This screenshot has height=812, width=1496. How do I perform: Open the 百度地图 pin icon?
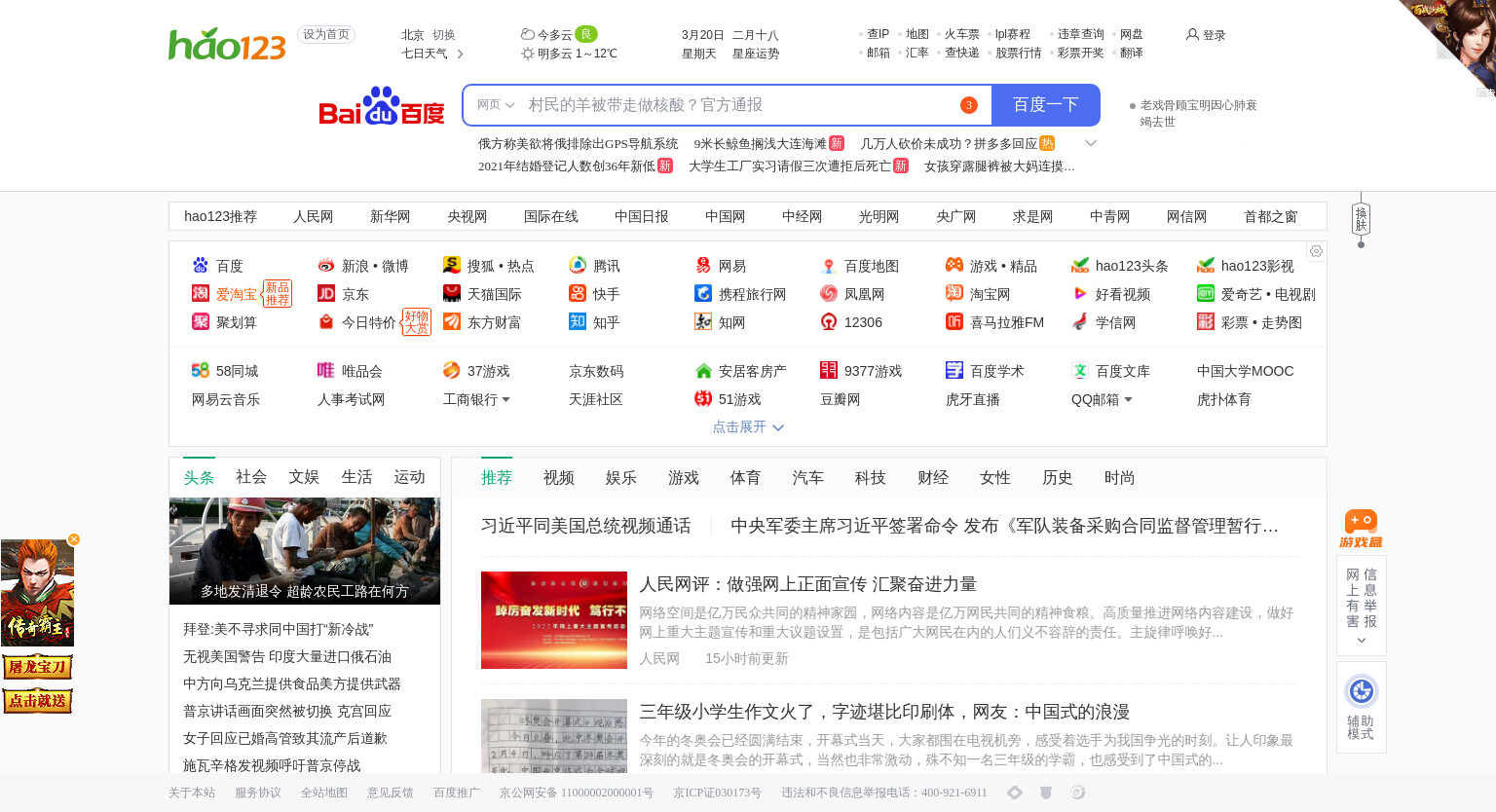[x=829, y=265]
